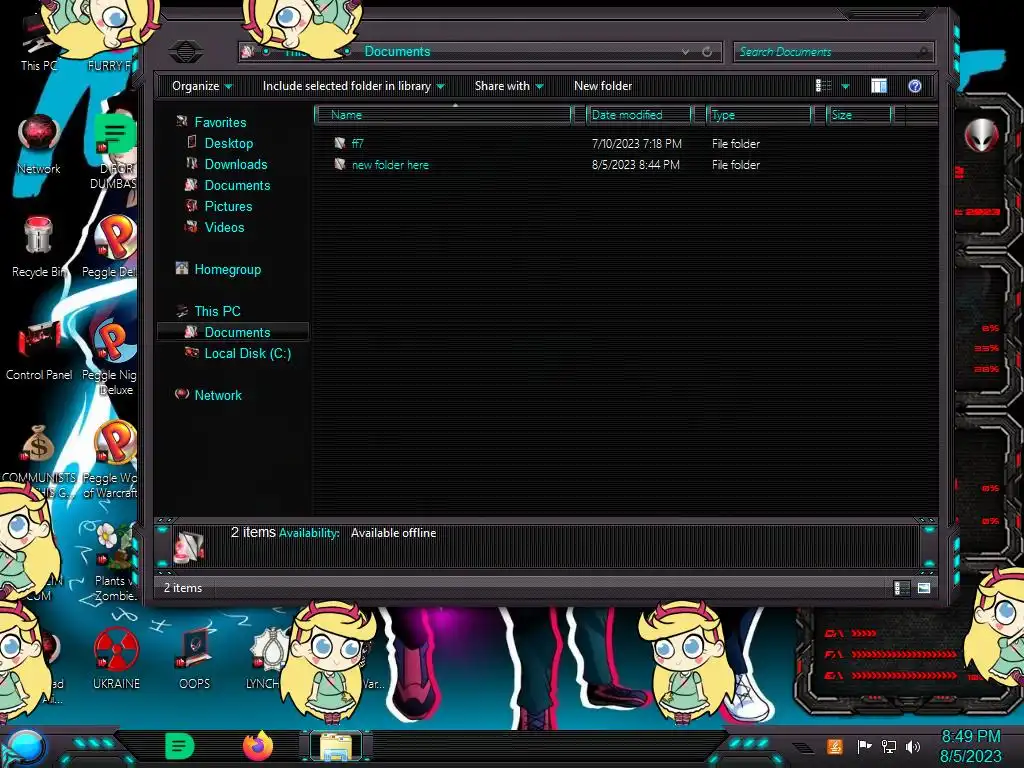Click the Downloads icon in Favorites
This screenshot has height=768, width=1024.
coord(191,163)
